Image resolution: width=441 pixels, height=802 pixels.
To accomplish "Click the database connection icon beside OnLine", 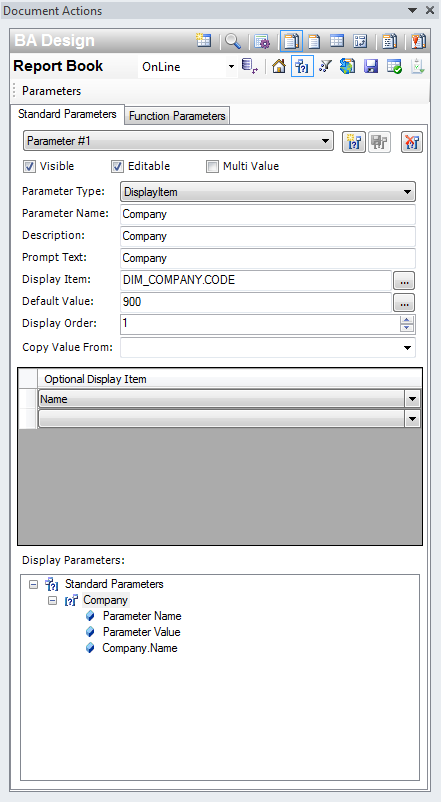I will [250, 66].
